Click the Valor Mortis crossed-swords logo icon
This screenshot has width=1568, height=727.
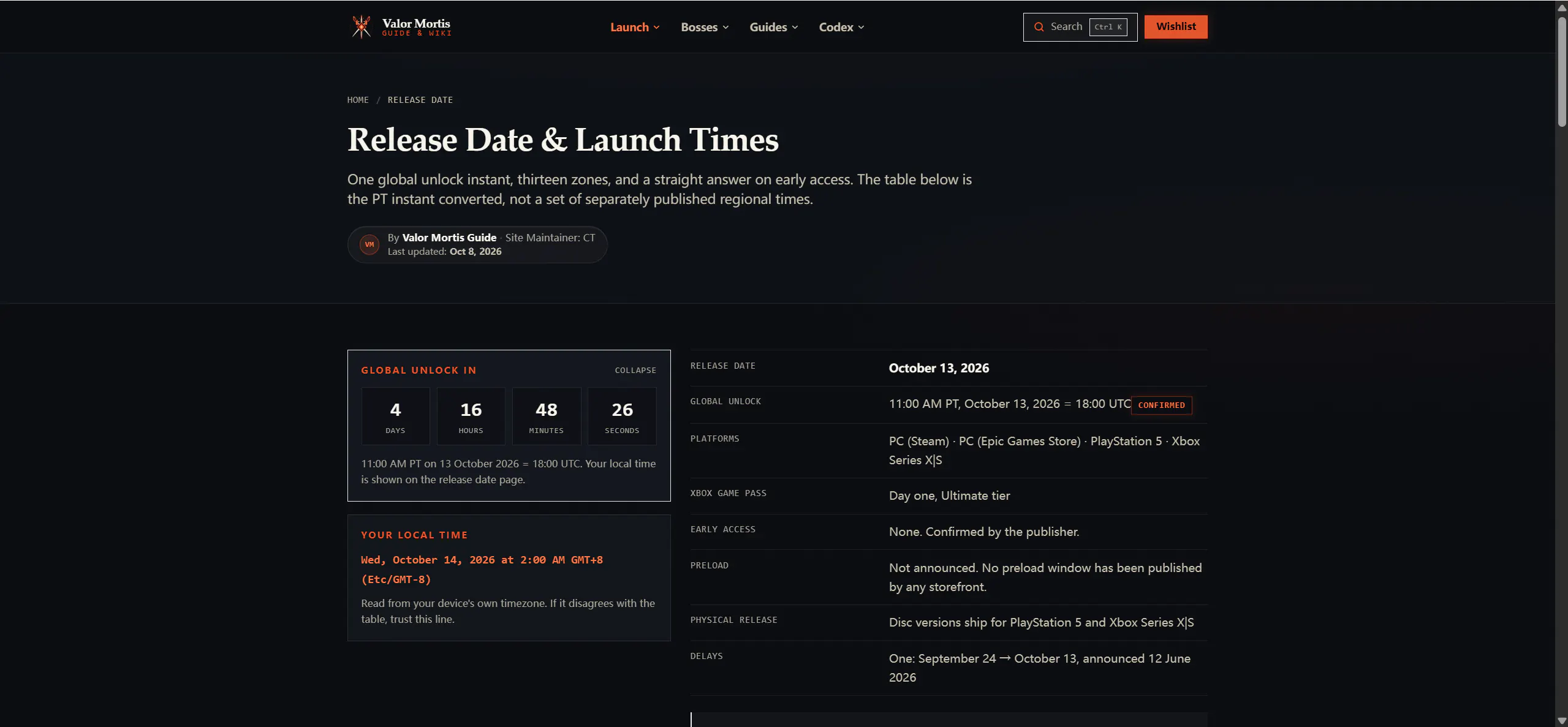pyautogui.click(x=361, y=27)
